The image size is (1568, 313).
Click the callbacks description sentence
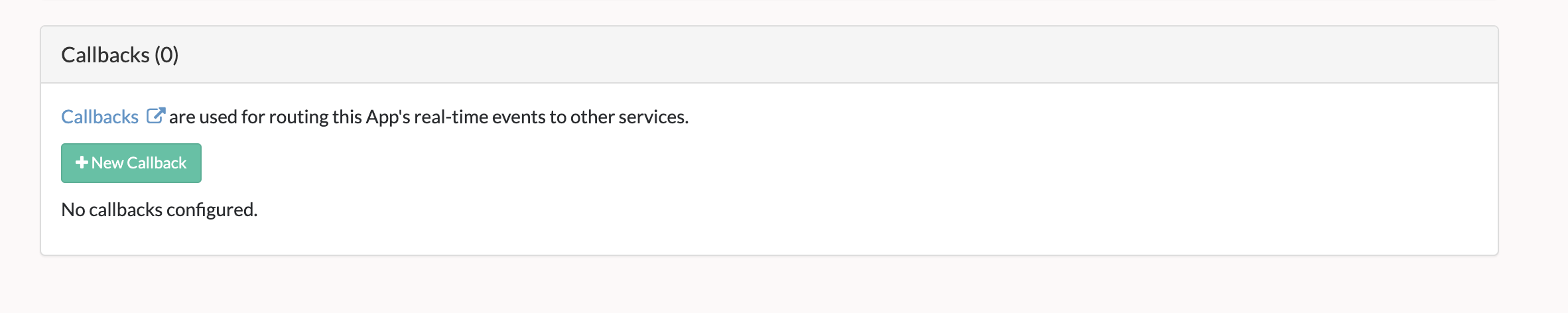(x=428, y=117)
